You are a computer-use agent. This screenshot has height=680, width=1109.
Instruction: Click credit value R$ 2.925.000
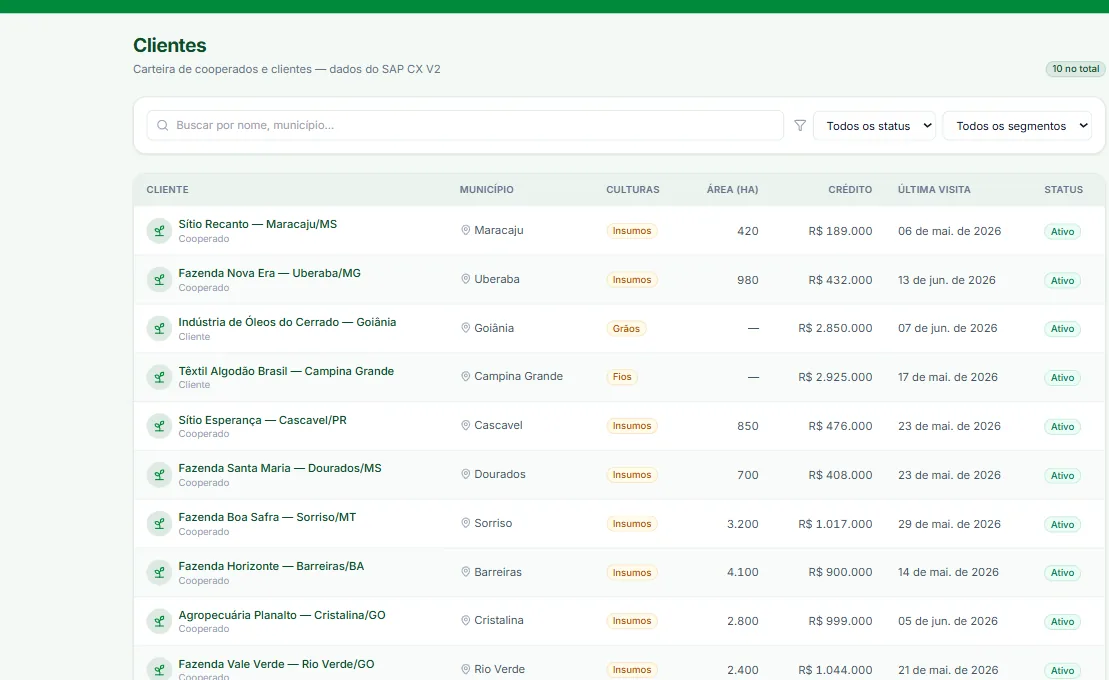point(835,377)
